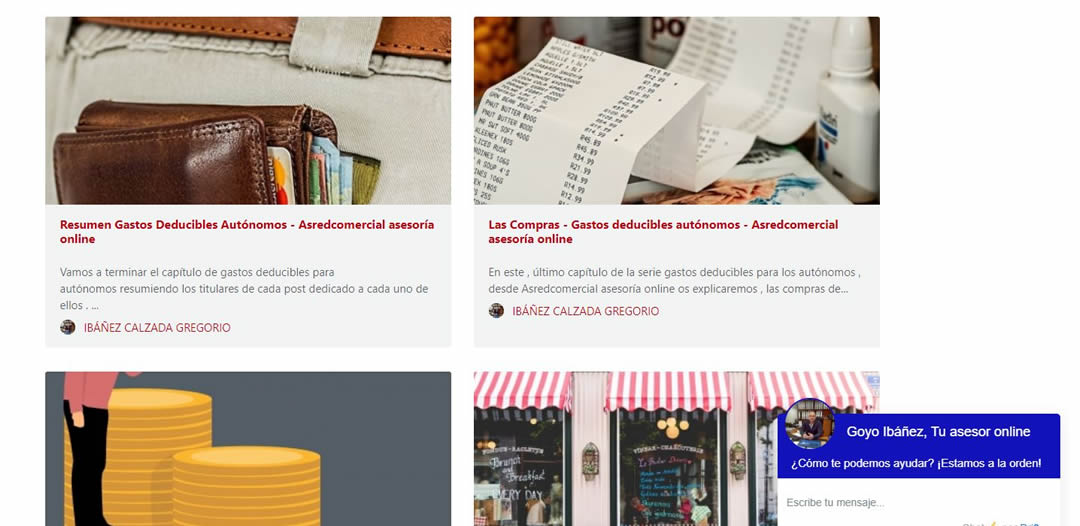Click Goyo Ibáñez round profile photo in chat

tap(809, 423)
